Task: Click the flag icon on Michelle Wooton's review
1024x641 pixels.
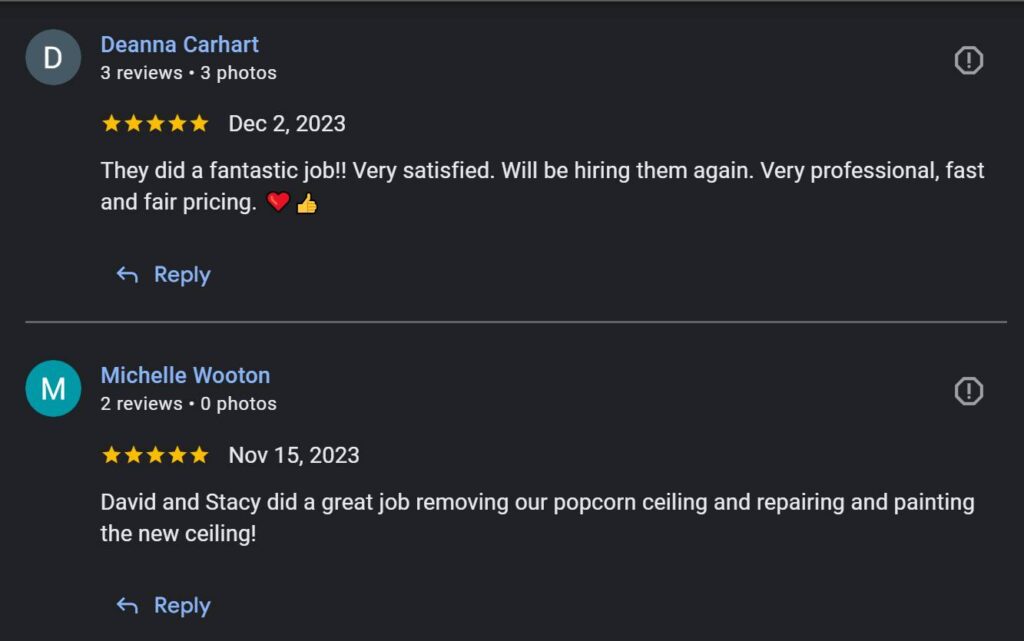Action: (x=968, y=391)
